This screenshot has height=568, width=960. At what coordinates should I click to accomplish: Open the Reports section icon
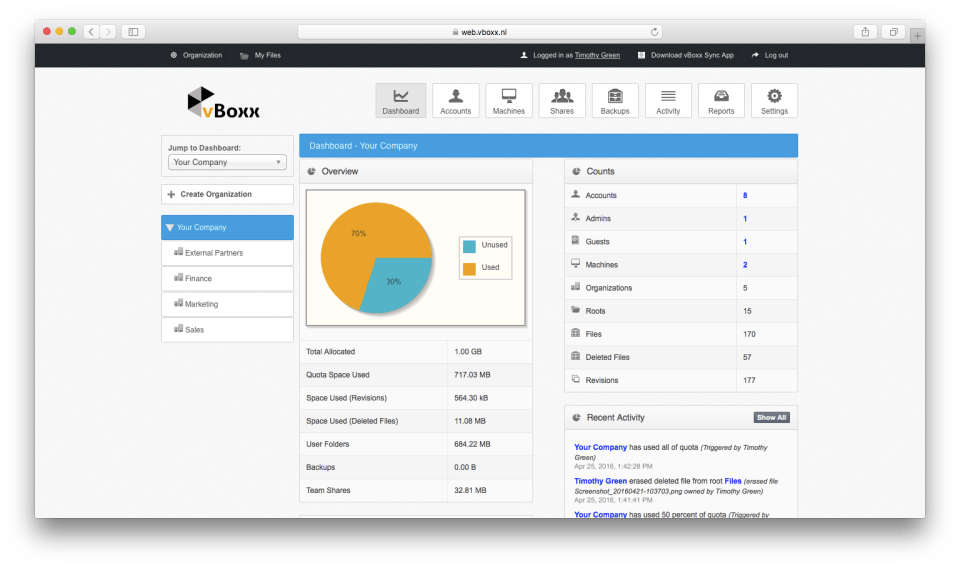click(721, 95)
